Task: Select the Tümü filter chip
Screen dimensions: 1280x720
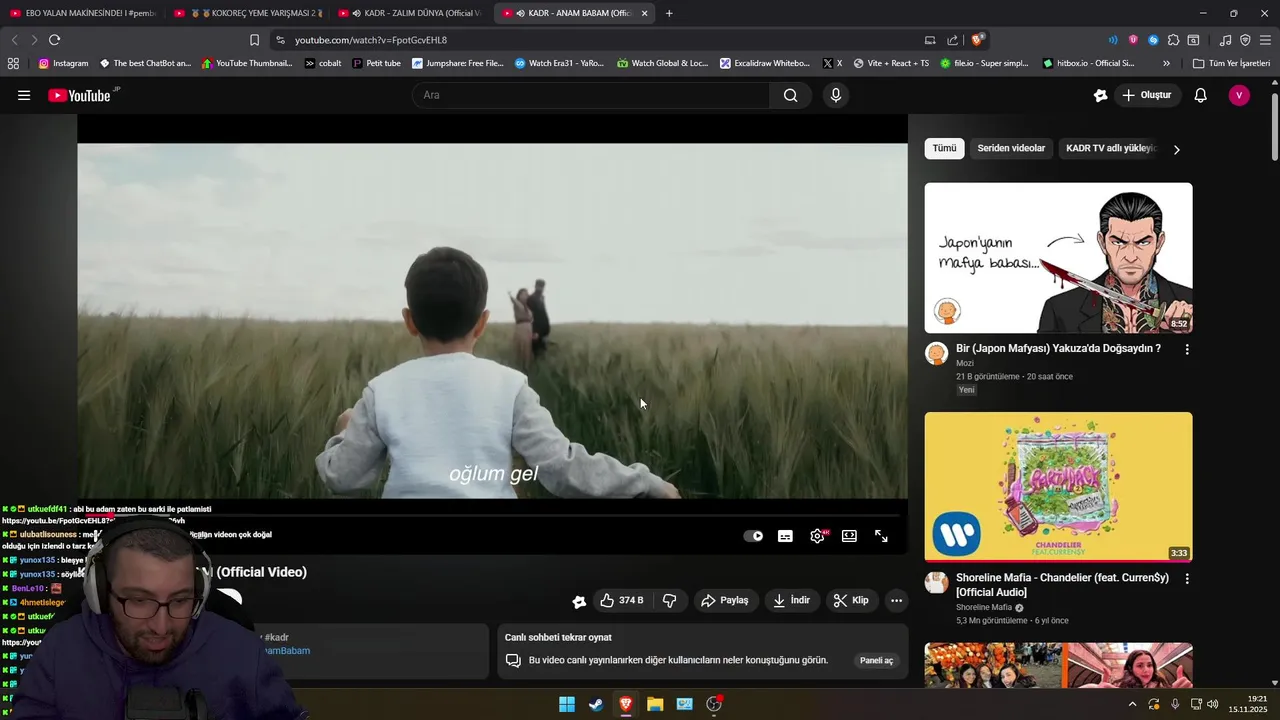Action: click(944, 149)
